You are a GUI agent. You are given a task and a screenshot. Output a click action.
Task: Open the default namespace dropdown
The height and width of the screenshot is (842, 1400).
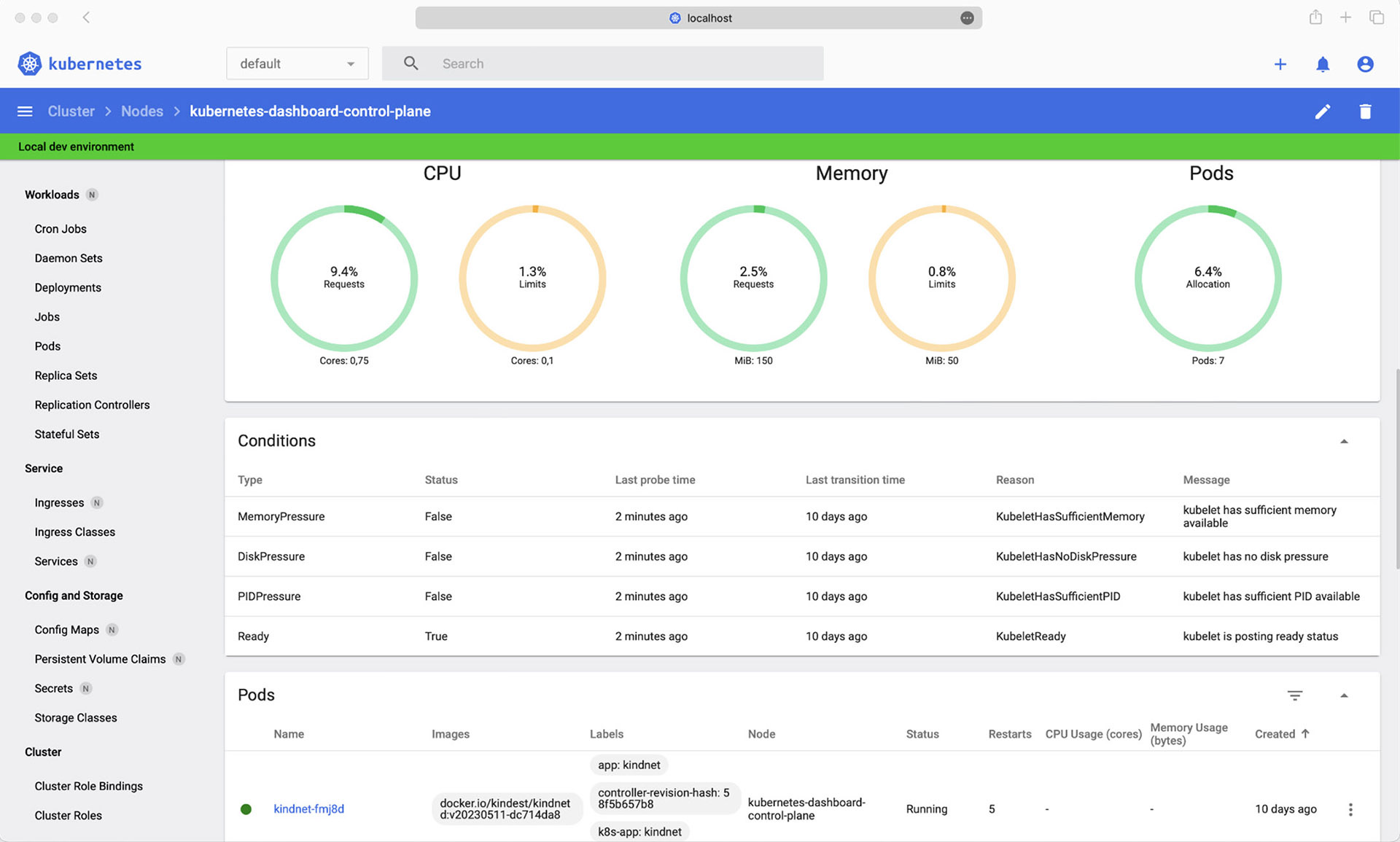coord(297,63)
